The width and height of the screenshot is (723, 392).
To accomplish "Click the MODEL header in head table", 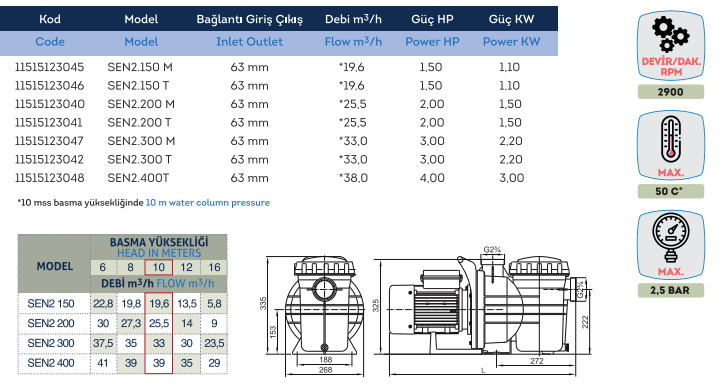I will tap(55, 266).
